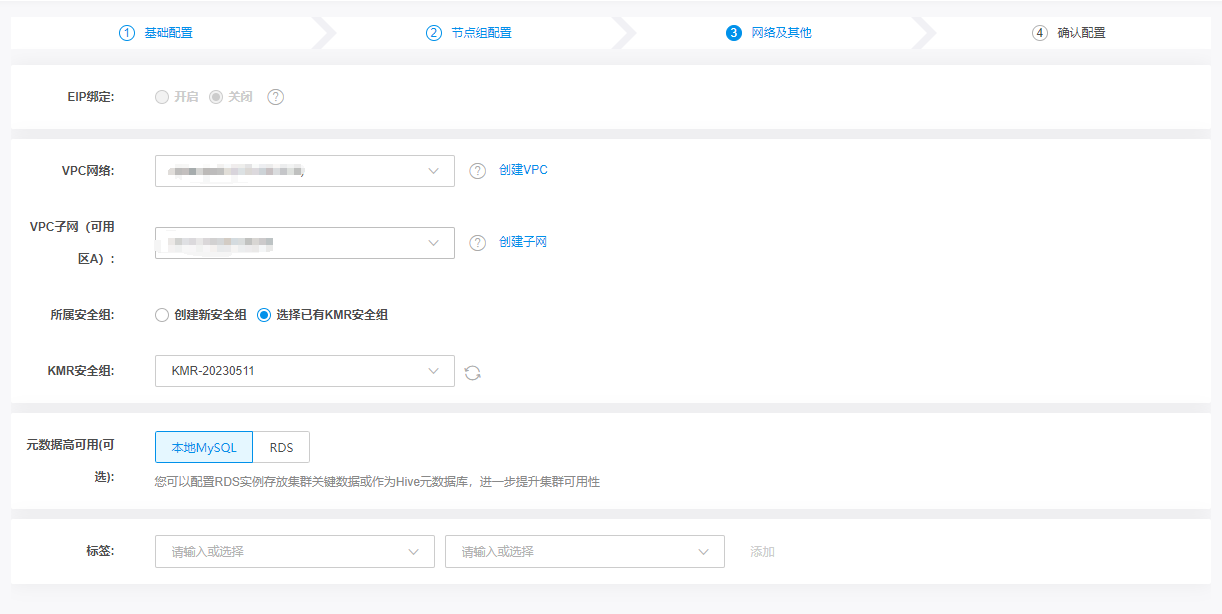Select the 开启 EIP radio option

tap(162, 97)
